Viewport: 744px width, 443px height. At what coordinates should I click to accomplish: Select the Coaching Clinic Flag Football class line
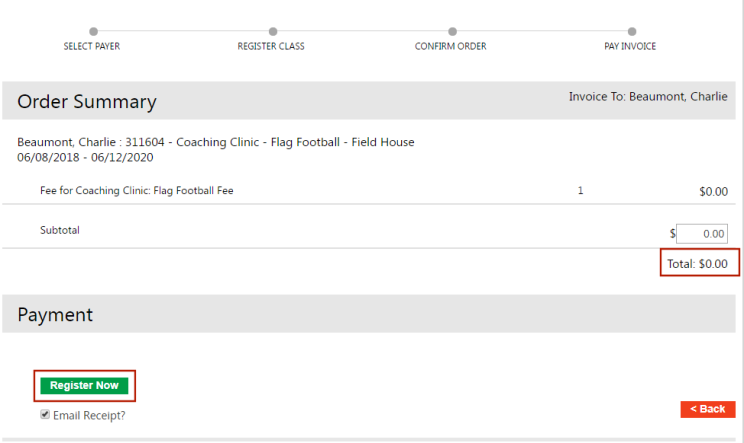point(216,142)
